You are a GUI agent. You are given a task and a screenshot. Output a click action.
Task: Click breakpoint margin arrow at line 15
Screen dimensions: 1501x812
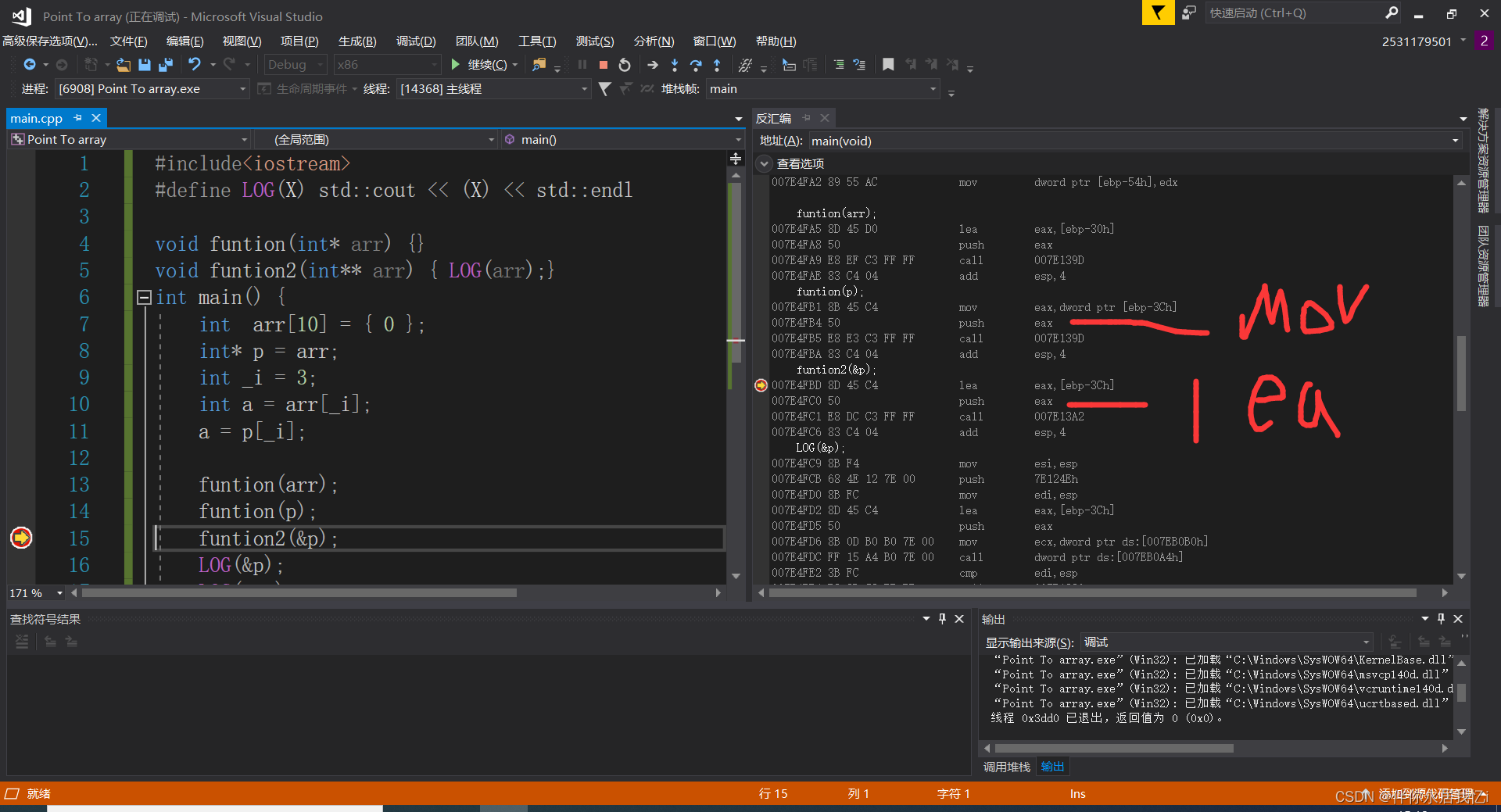21,538
